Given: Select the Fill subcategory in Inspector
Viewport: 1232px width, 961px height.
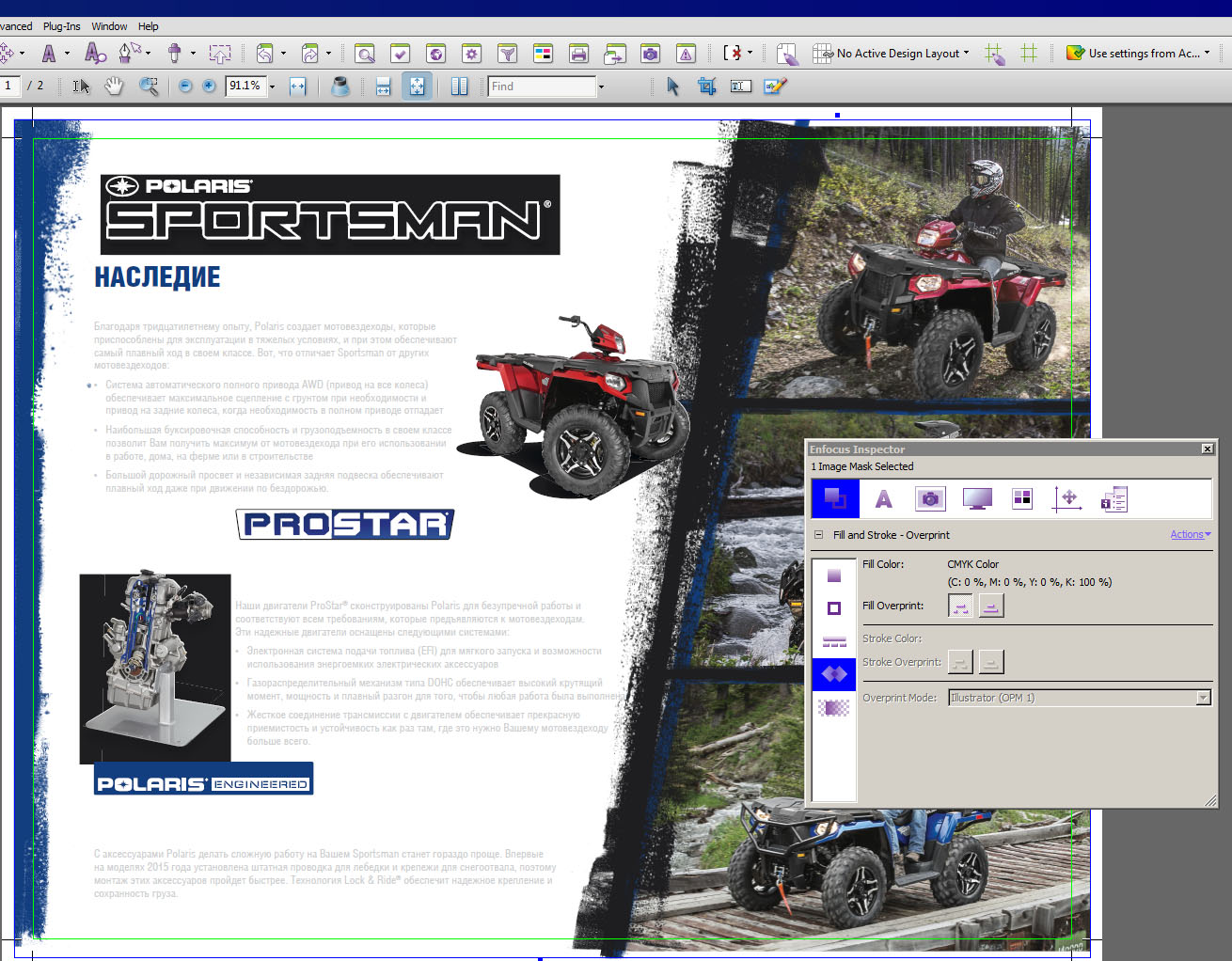Looking at the screenshot, I should [x=834, y=575].
